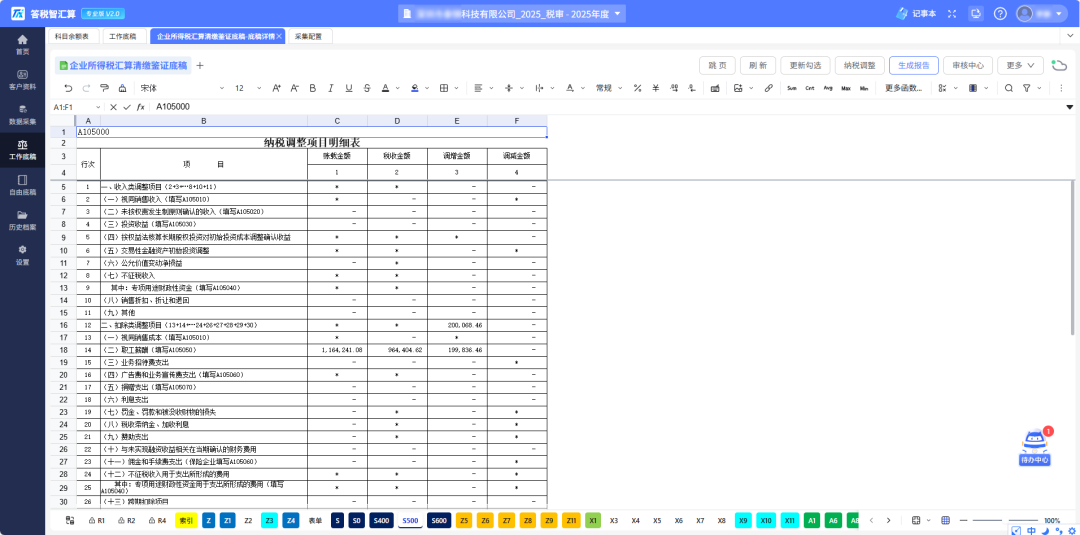Decrease font size with A- icon

click(x=294, y=88)
